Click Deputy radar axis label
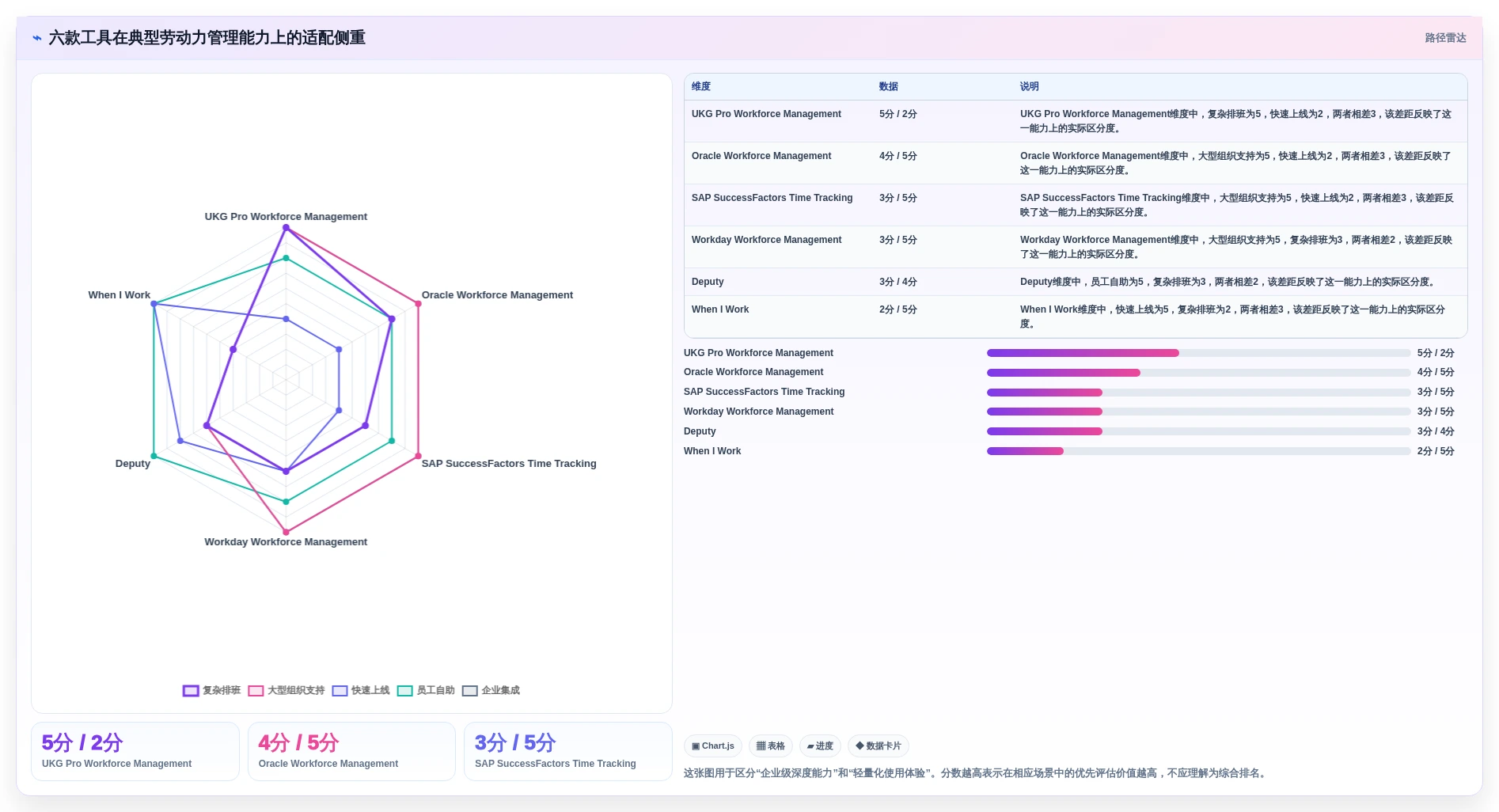The height and width of the screenshot is (812, 1499). pos(133,464)
